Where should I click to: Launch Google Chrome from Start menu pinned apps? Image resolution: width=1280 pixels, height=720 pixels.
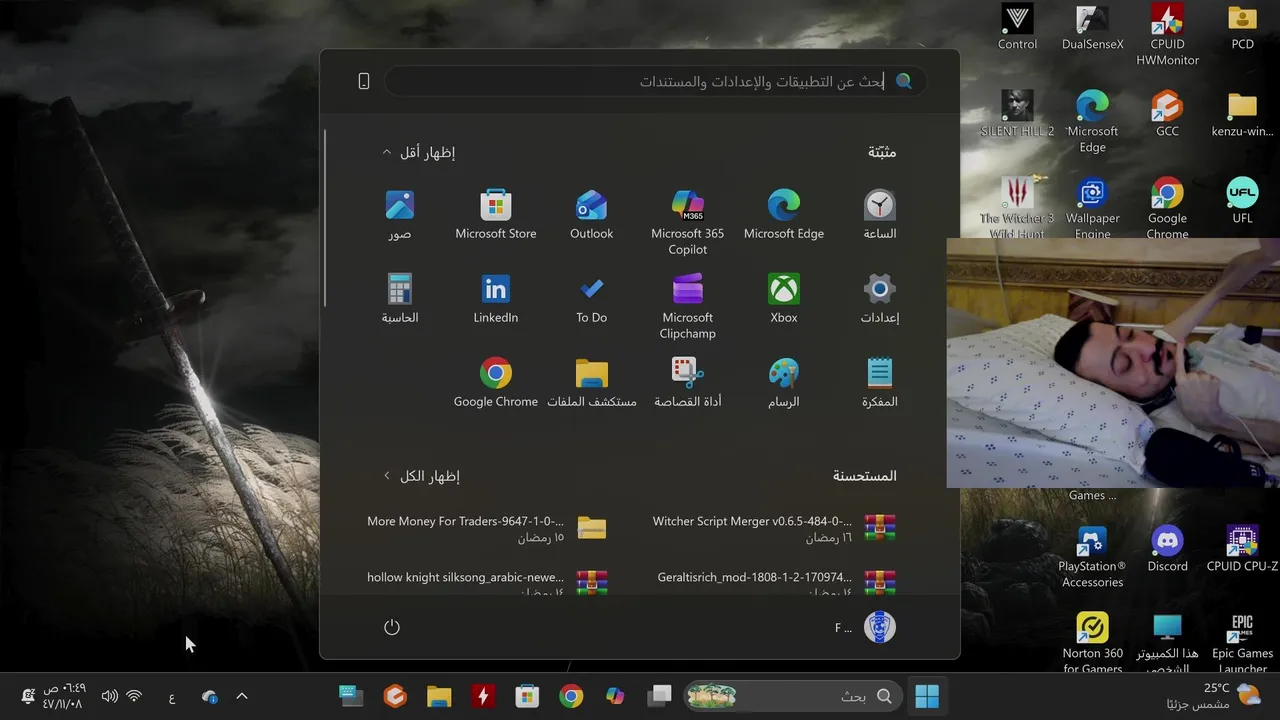(496, 383)
